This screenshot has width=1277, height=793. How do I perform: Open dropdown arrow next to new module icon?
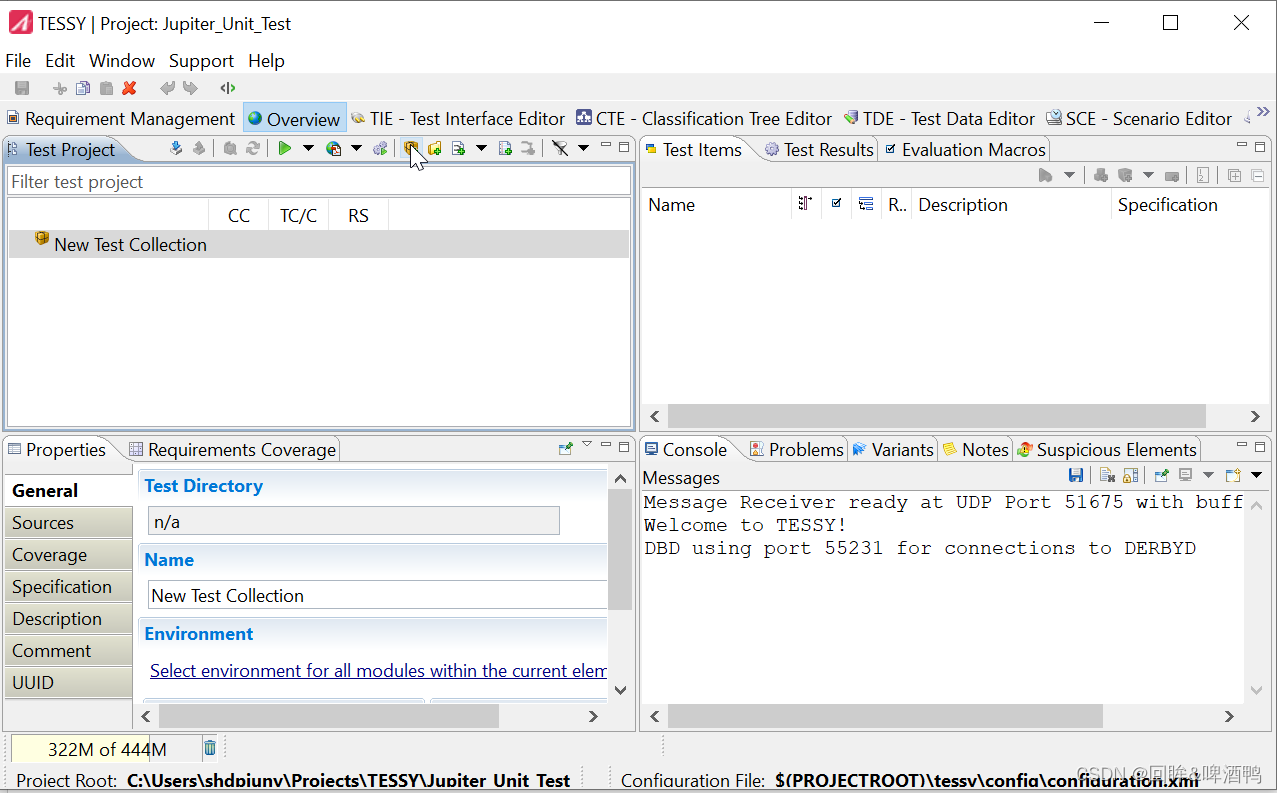tap(481, 148)
